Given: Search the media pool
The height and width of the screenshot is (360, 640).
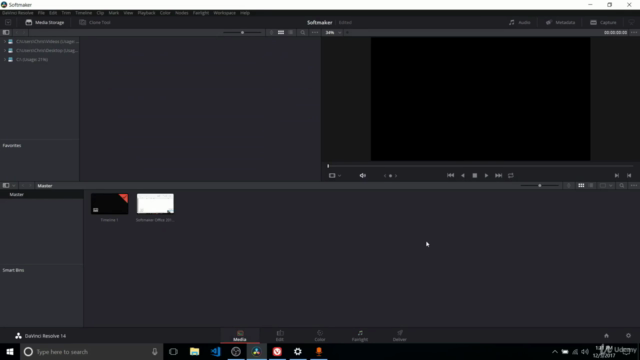Looking at the screenshot, I should (622, 186).
